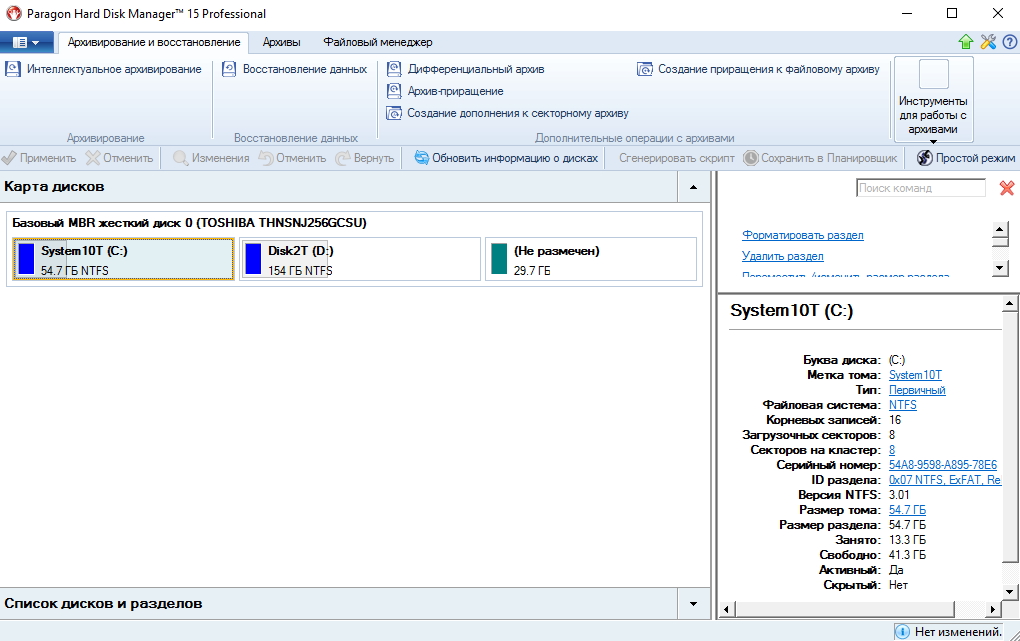Screen dimensions: 1020x641
Task: Select the unallocated (Не размечен) 29.7 ГБ block
Action: click(x=591, y=259)
